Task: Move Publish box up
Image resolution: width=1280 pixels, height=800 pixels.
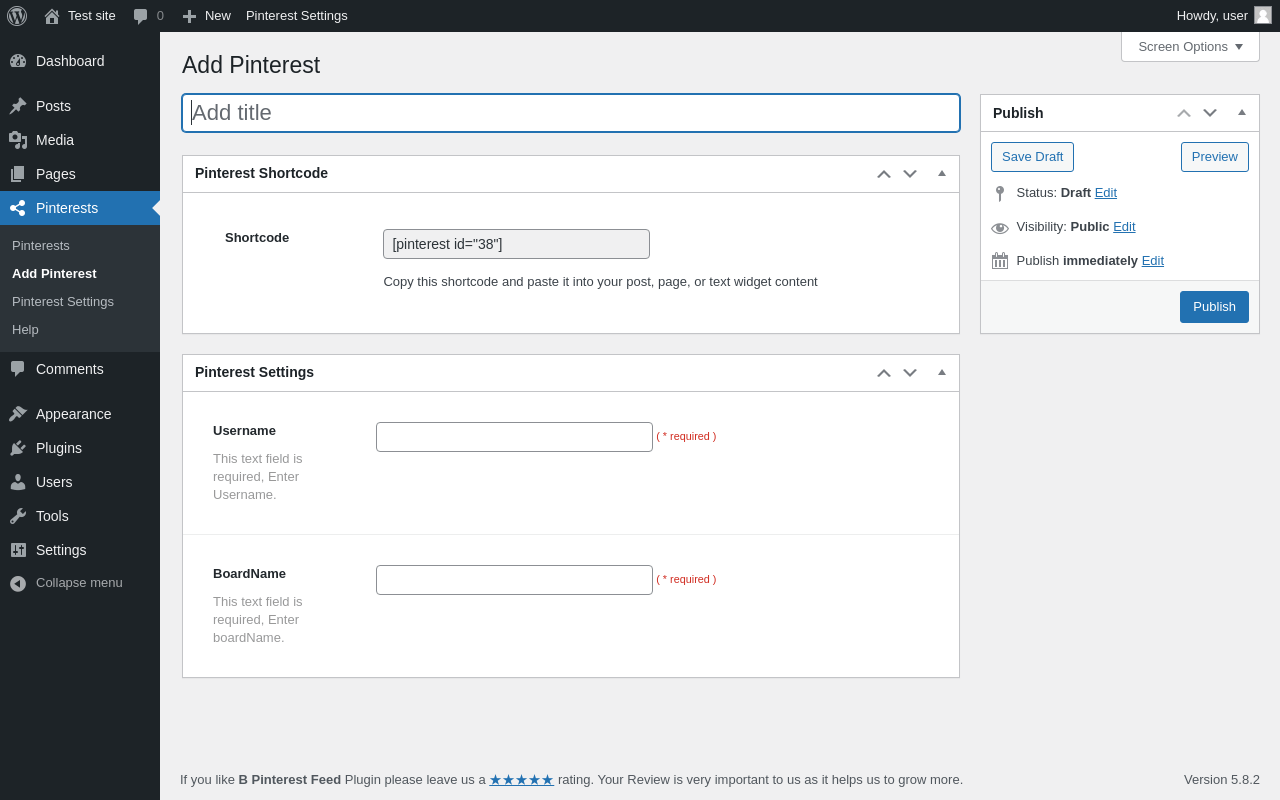Action: click(x=1184, y=113)
